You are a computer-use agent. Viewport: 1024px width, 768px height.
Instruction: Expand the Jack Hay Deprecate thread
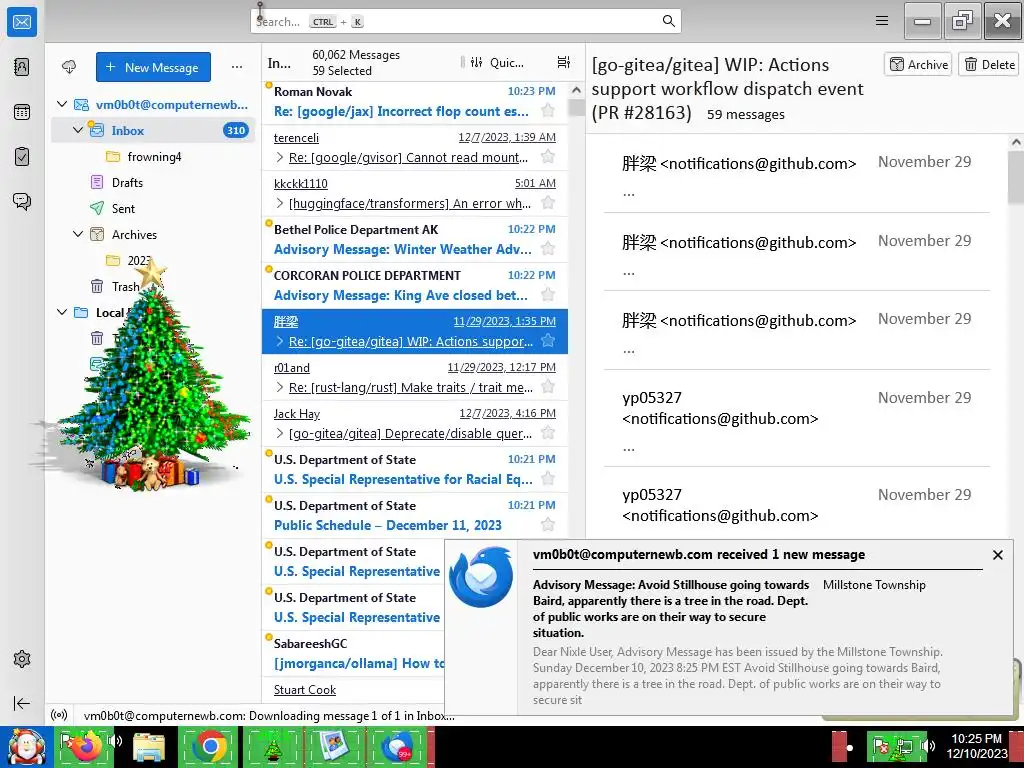(x=280, y=433)
